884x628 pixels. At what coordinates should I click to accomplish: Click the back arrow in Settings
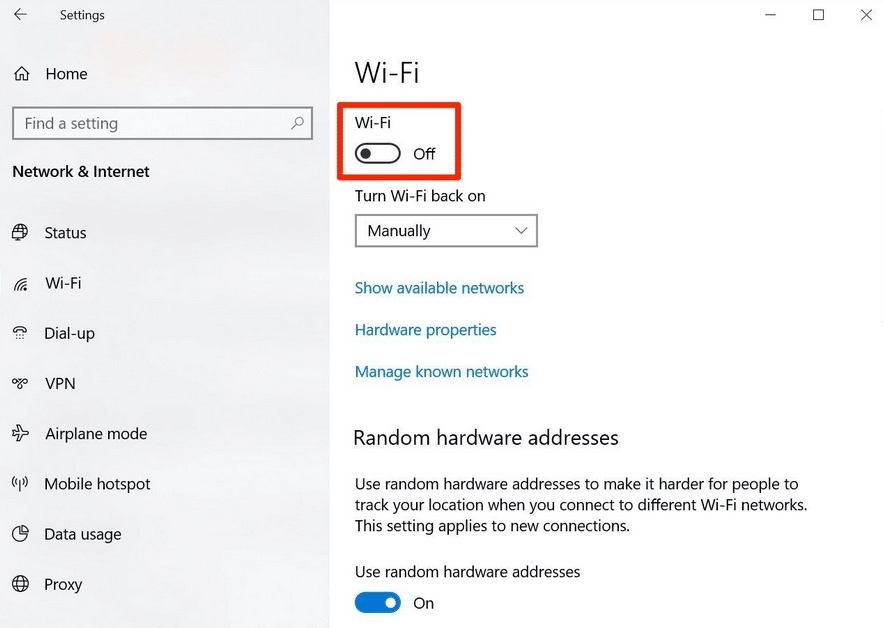(20, 14)
